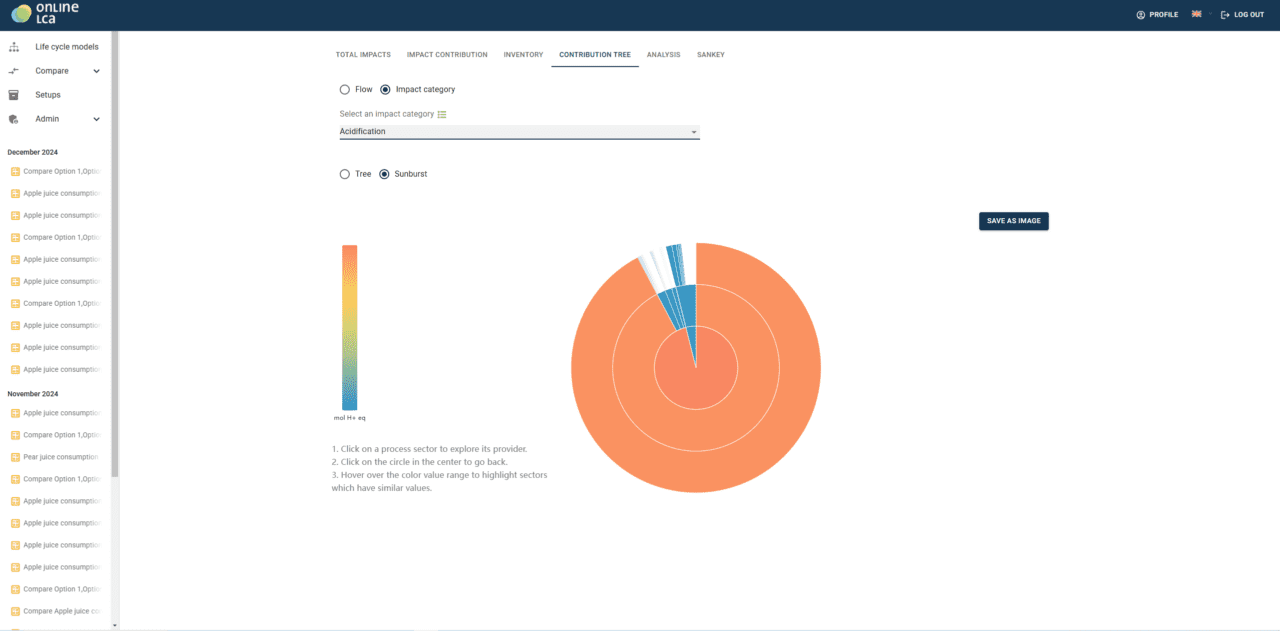
Task: Expand the Compare sidebar menu chevron
Action: coord(97,71)
